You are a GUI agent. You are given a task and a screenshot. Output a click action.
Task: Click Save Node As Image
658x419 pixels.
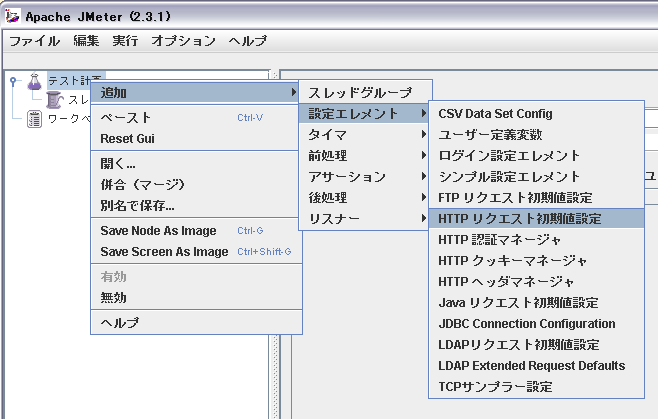[x=158, y=230]
